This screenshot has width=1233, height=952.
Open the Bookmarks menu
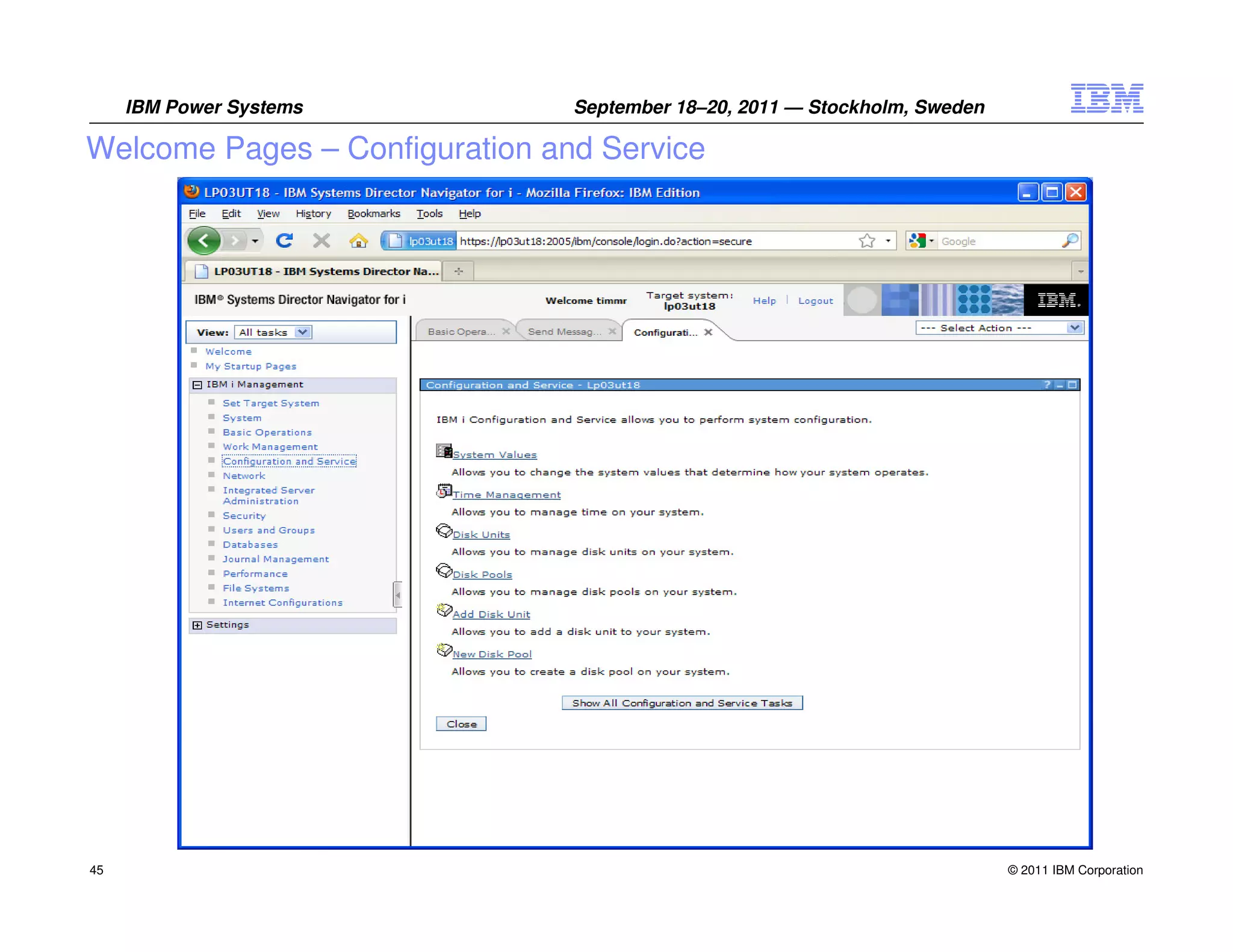click(373, 214)
